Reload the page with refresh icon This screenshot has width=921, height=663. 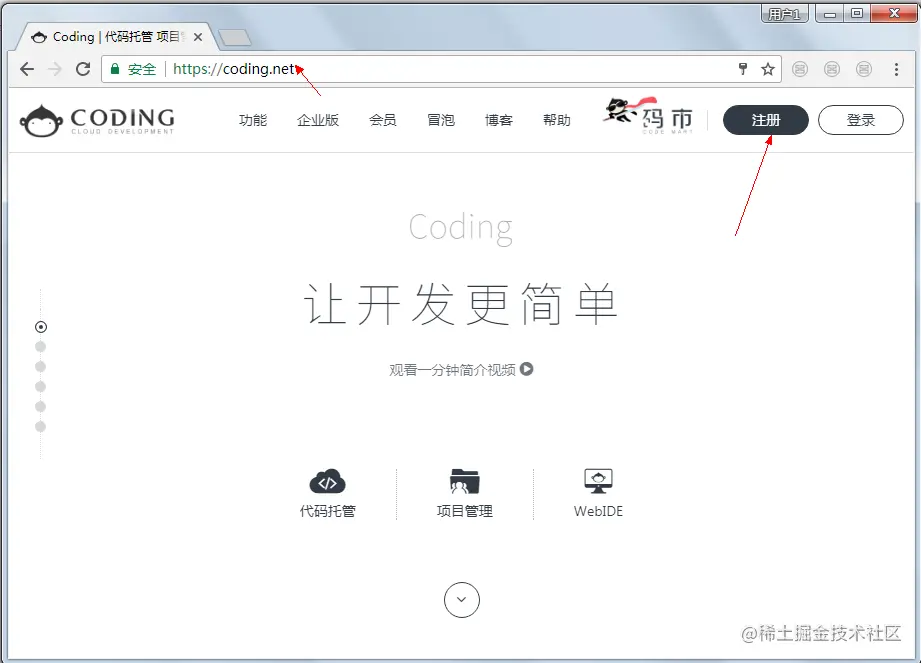tap(83, 69)
